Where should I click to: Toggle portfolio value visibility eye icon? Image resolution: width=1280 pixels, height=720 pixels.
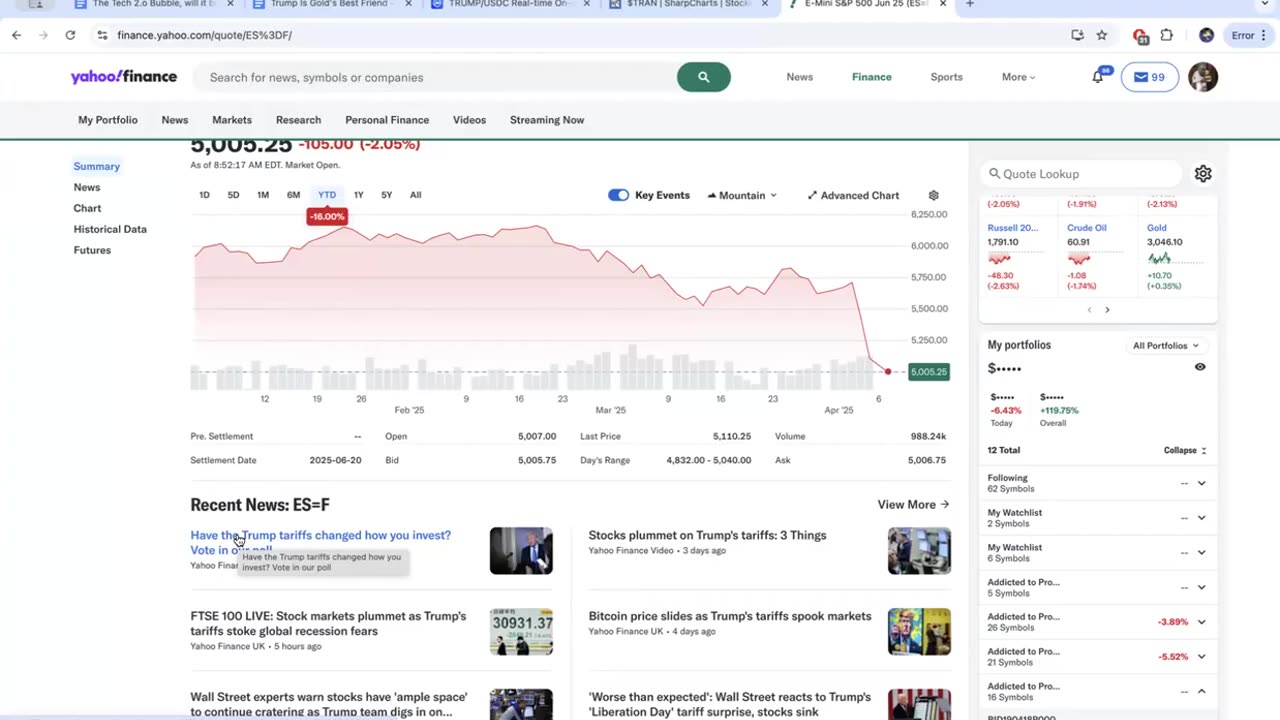tap(1200, 367)
